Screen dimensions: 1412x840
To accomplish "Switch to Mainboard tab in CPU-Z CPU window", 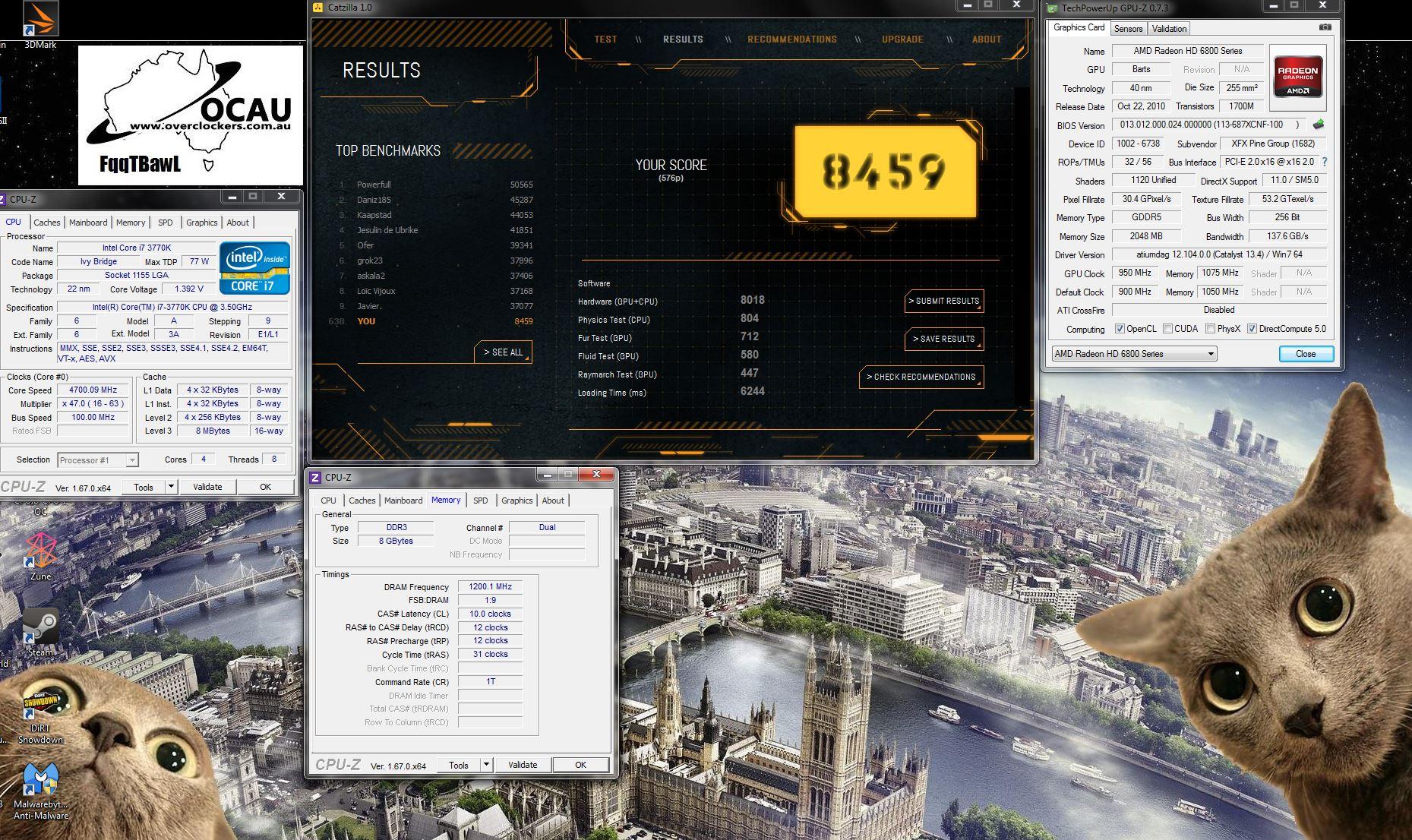I will pyautogui.click(x=88, y=223).
